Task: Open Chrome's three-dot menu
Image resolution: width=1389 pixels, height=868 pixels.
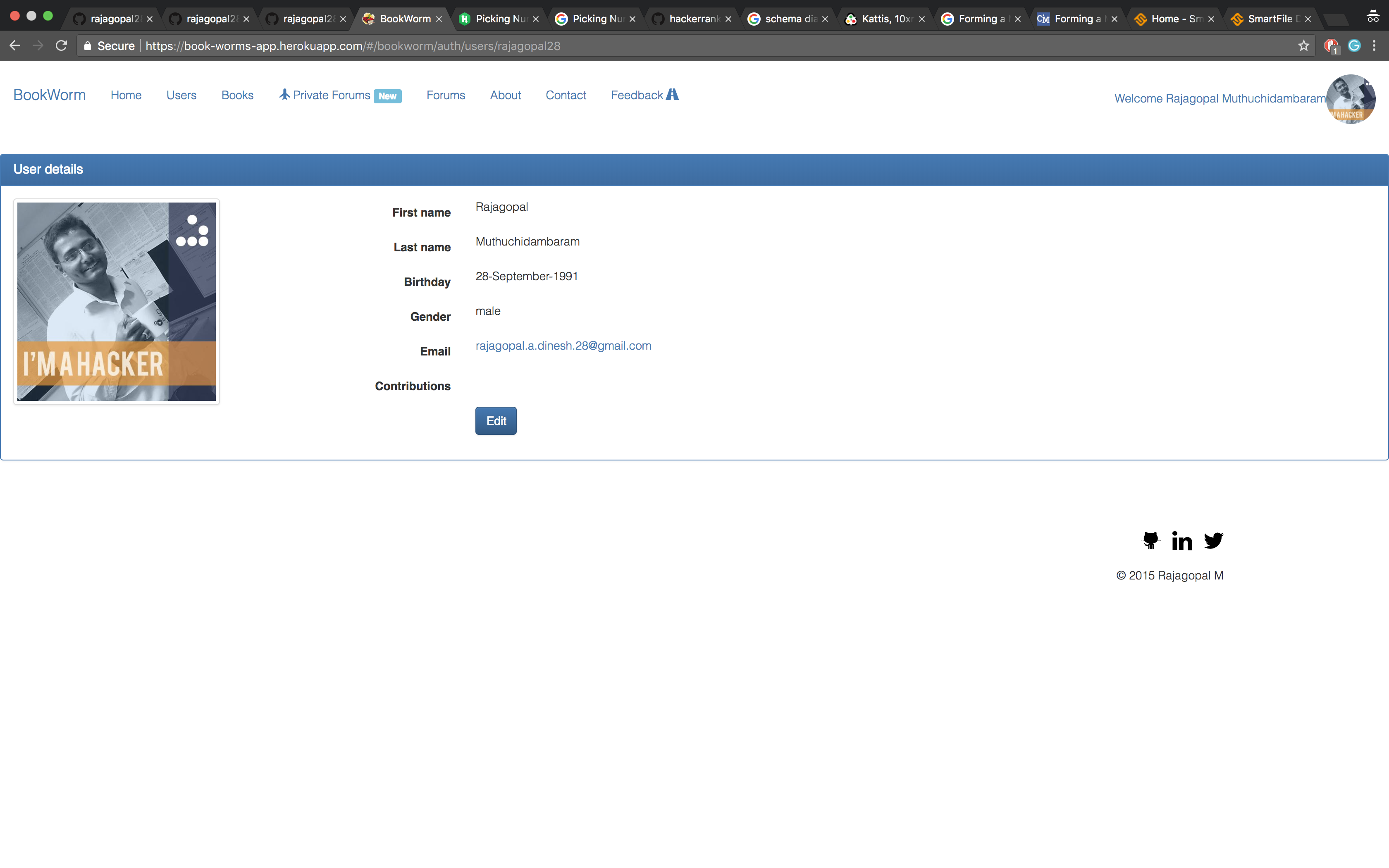Action: click(x=1374, y=46)
